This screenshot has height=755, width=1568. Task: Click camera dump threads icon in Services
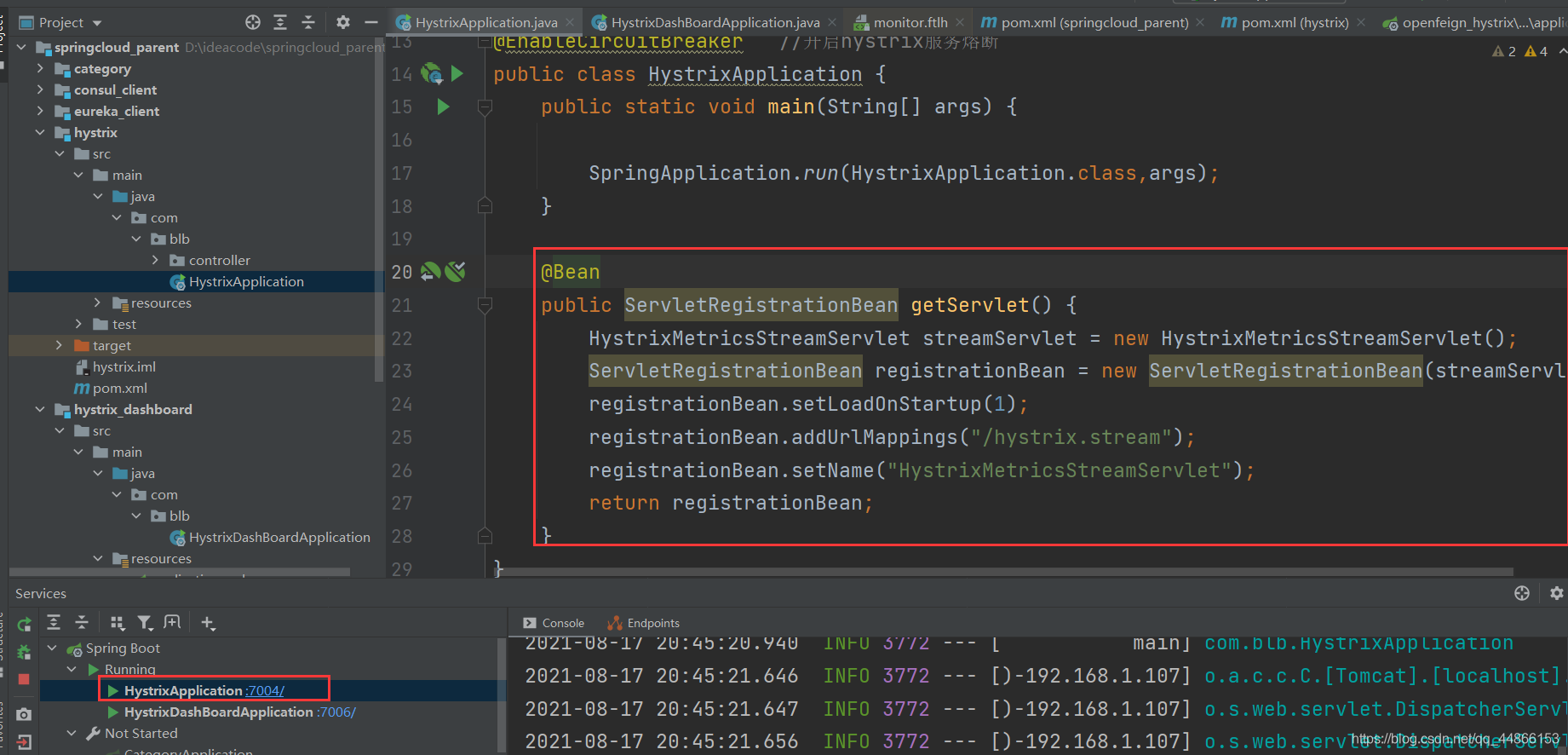[24, 714]
